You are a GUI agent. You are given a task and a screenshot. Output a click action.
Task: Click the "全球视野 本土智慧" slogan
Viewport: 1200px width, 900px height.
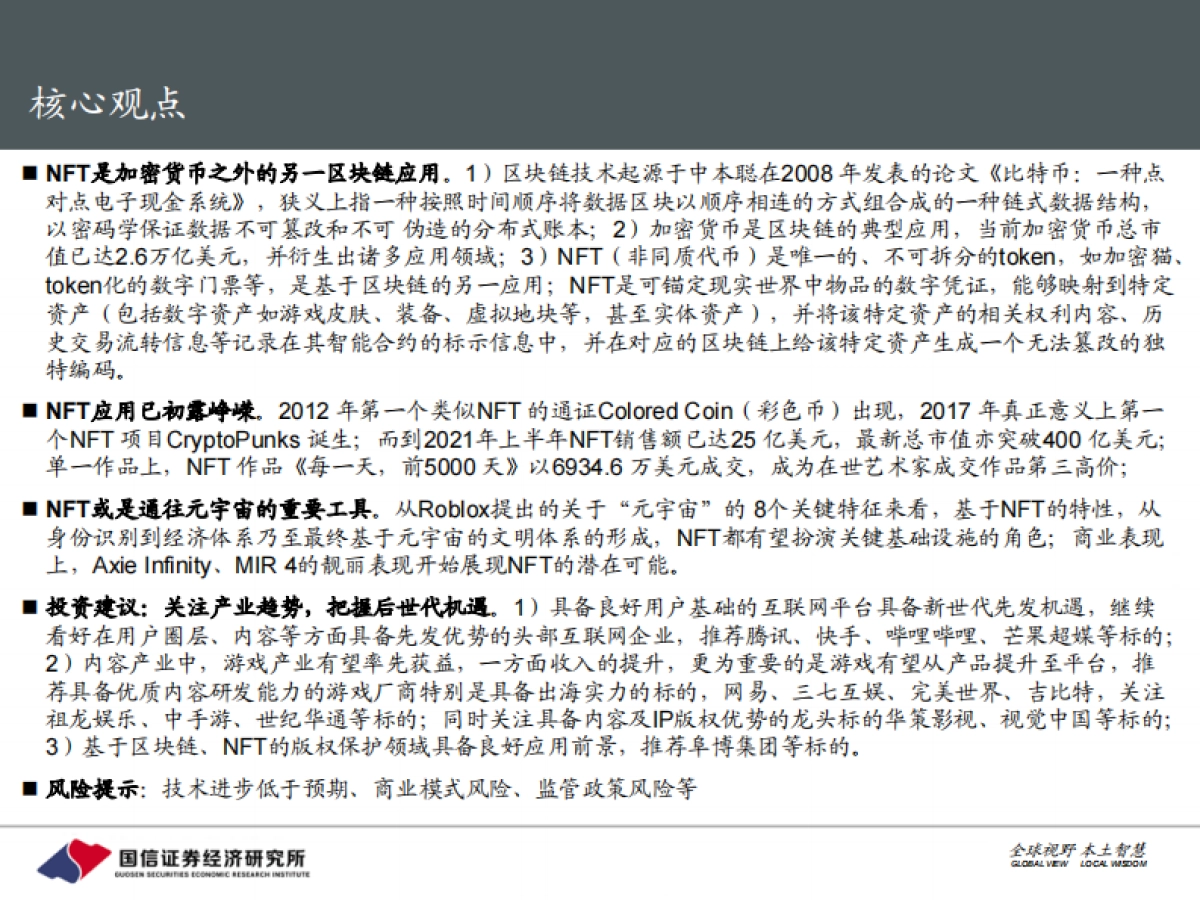1081,851
